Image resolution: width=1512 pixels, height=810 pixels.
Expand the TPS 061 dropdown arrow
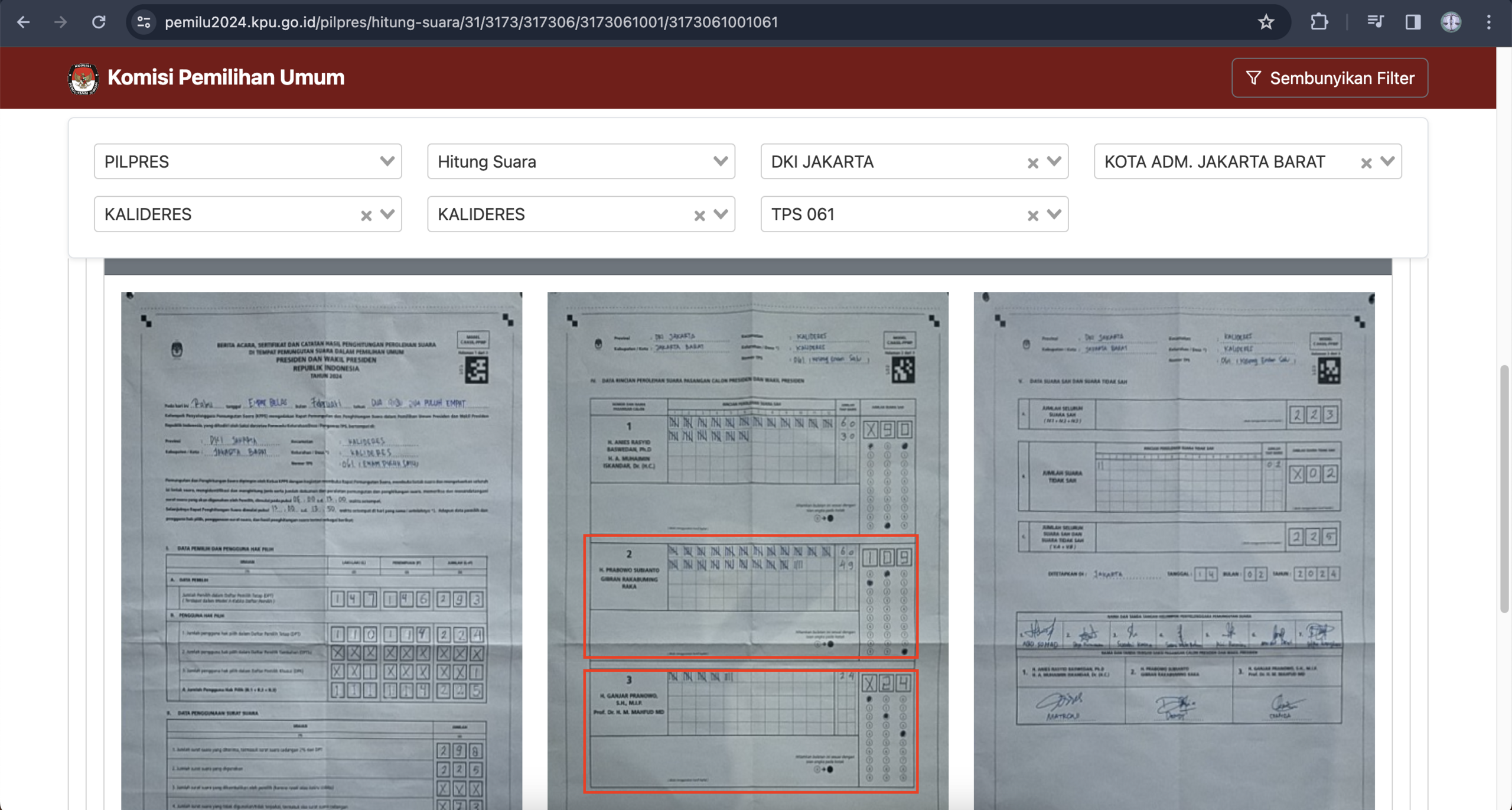(1054, 214)
